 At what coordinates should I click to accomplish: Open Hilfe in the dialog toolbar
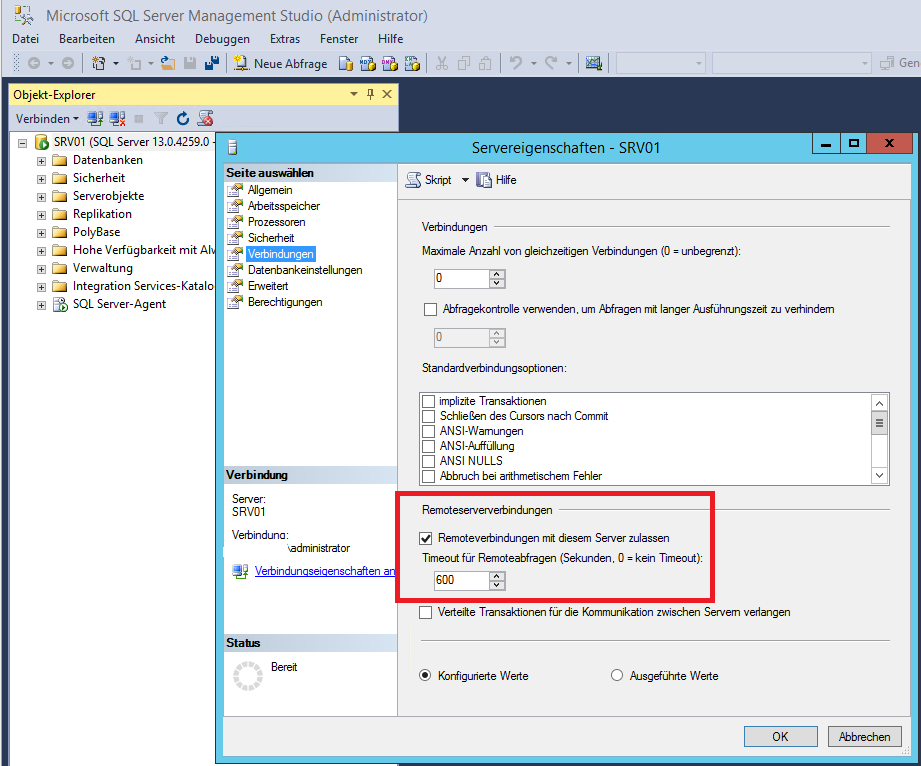click(x=497, y=180)
